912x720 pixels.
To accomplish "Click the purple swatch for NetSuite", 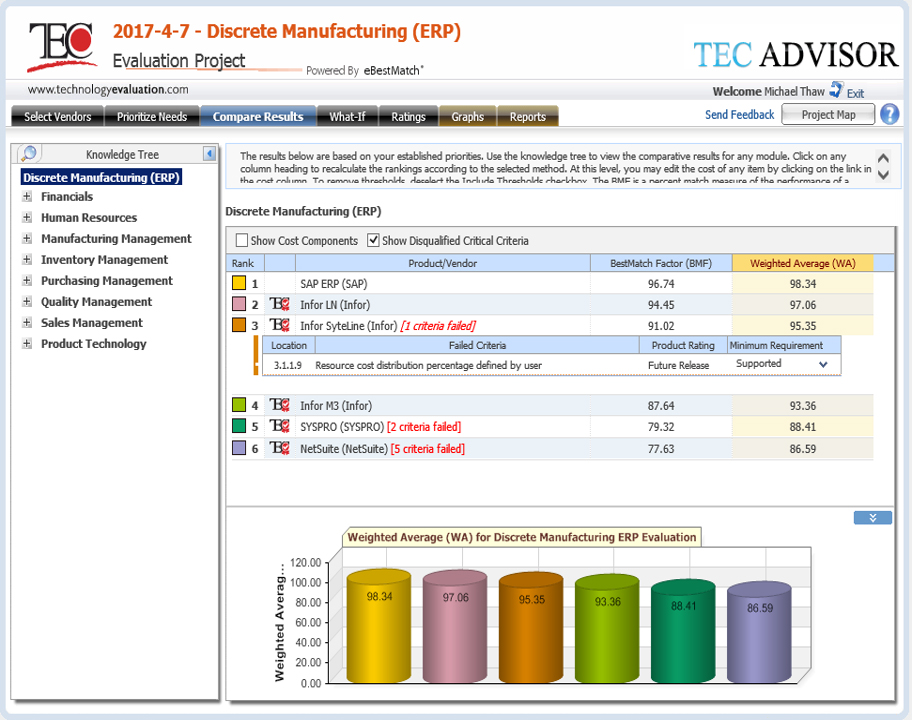I will point(239,447).
